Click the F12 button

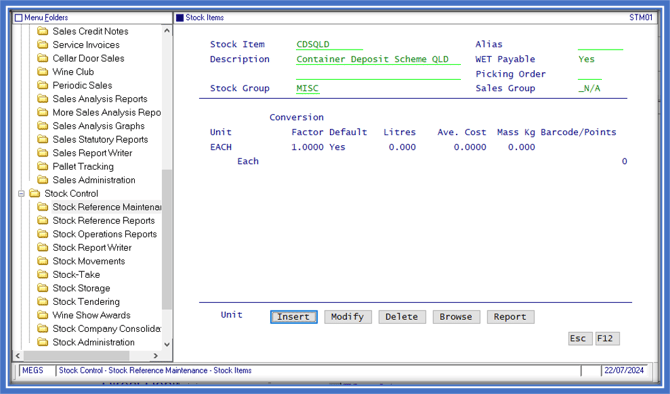click(x=607, y=338)
